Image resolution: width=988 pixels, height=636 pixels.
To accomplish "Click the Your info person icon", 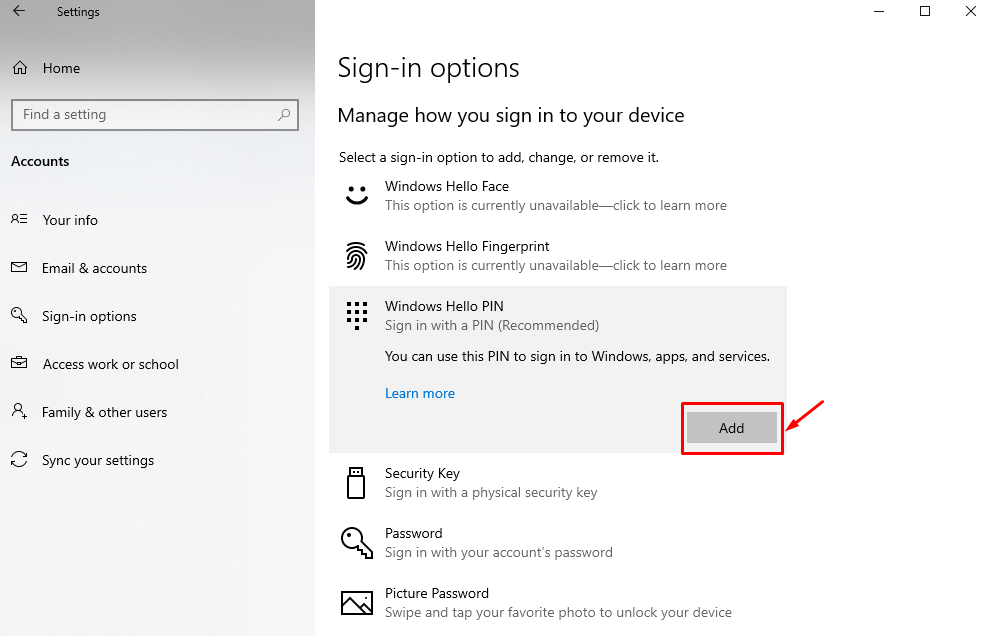I will 20,220.
